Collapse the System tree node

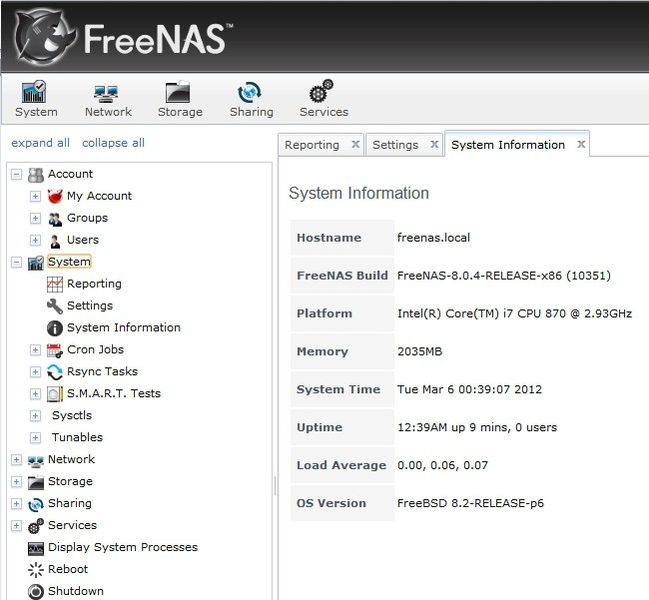pos(16,262)
